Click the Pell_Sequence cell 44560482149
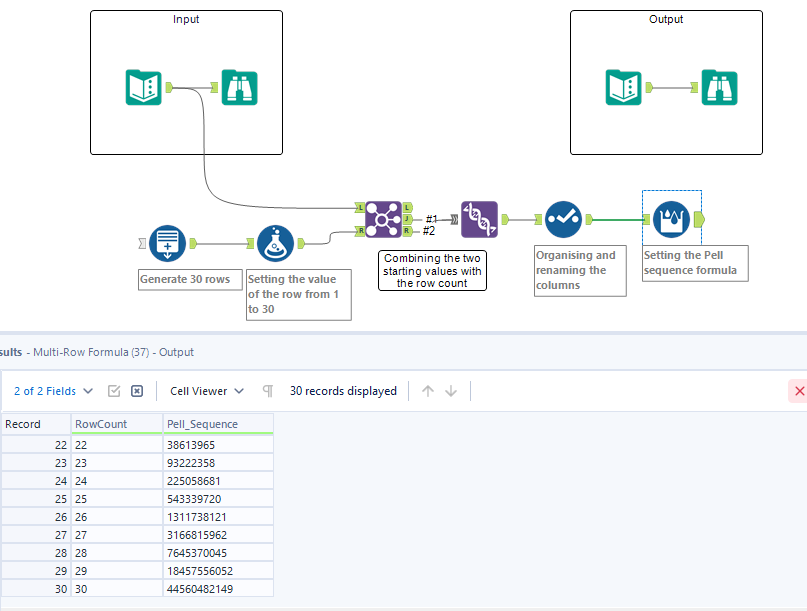 click(218, 589)
